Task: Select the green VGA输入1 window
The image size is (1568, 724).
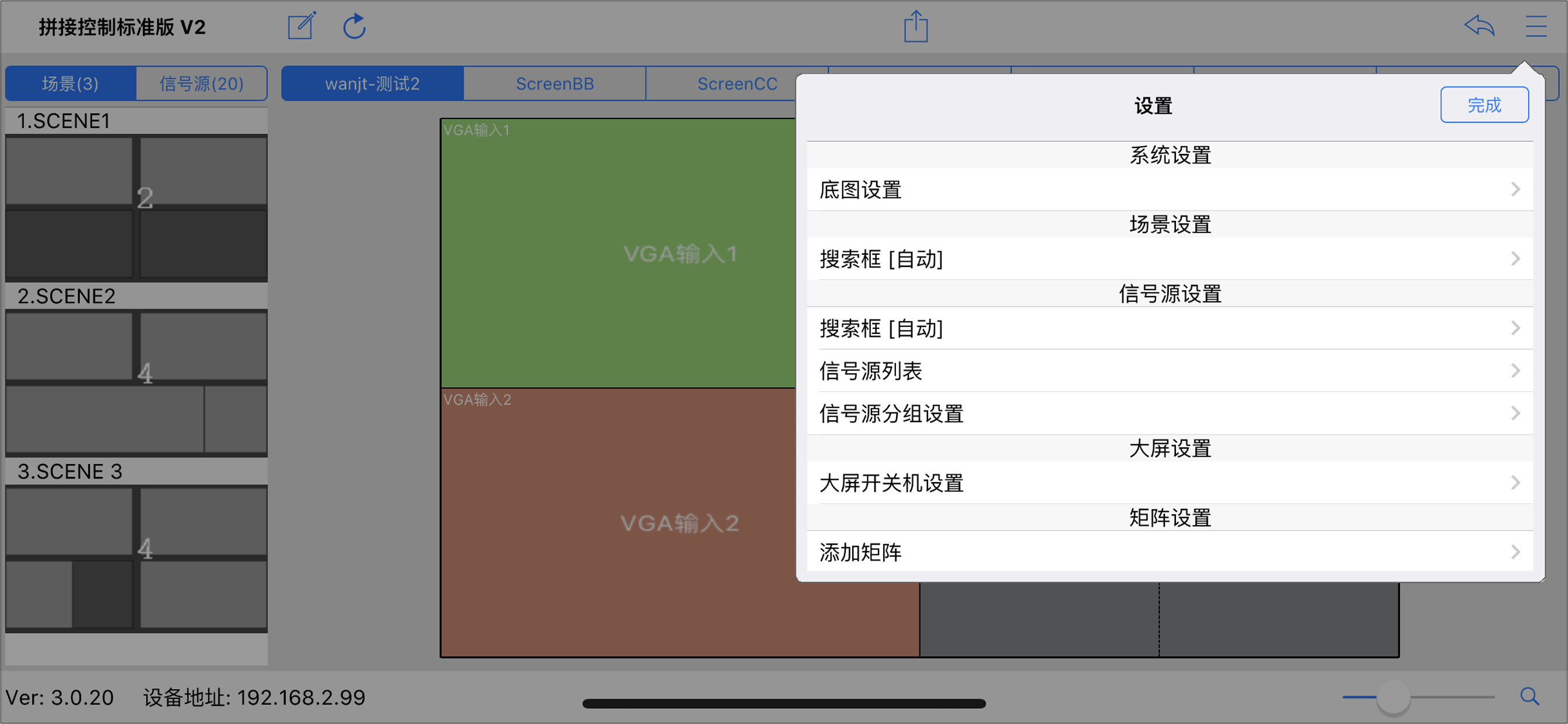Action: pos(618,253)
